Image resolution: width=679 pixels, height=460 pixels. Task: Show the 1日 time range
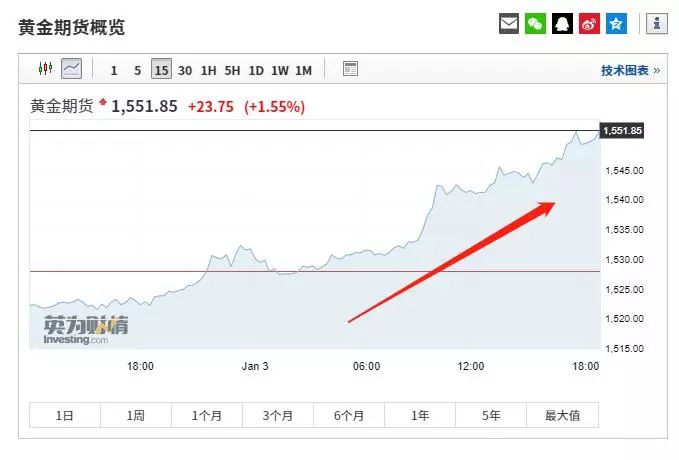(64, 416)
